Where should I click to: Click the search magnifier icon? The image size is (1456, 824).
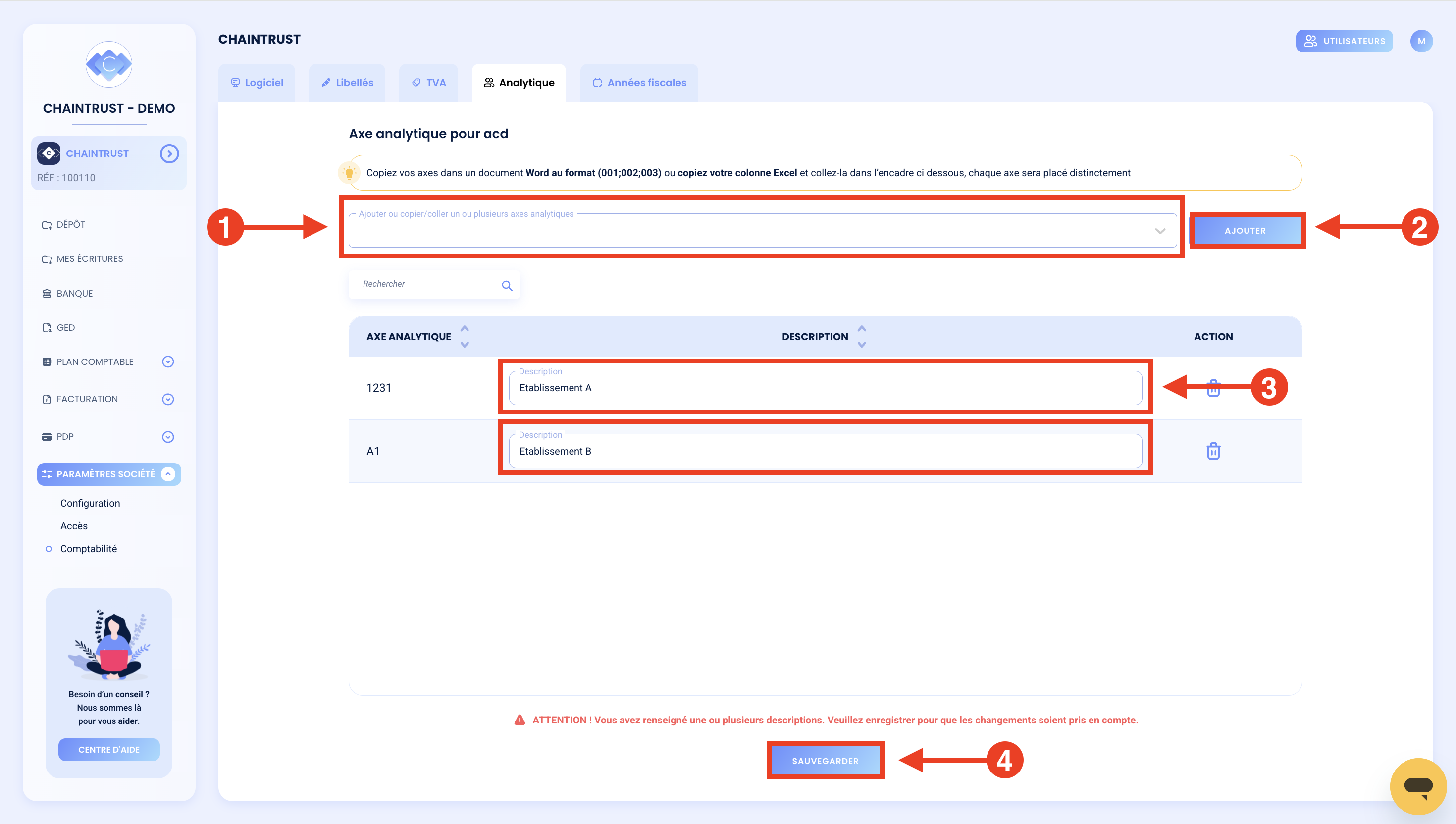[507, 286]
